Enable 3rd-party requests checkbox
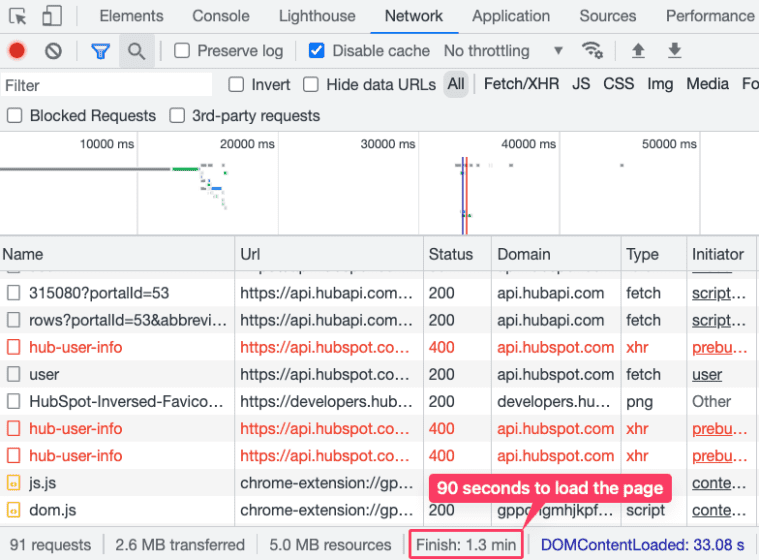The image size is (759, 560). click(177, 116)
